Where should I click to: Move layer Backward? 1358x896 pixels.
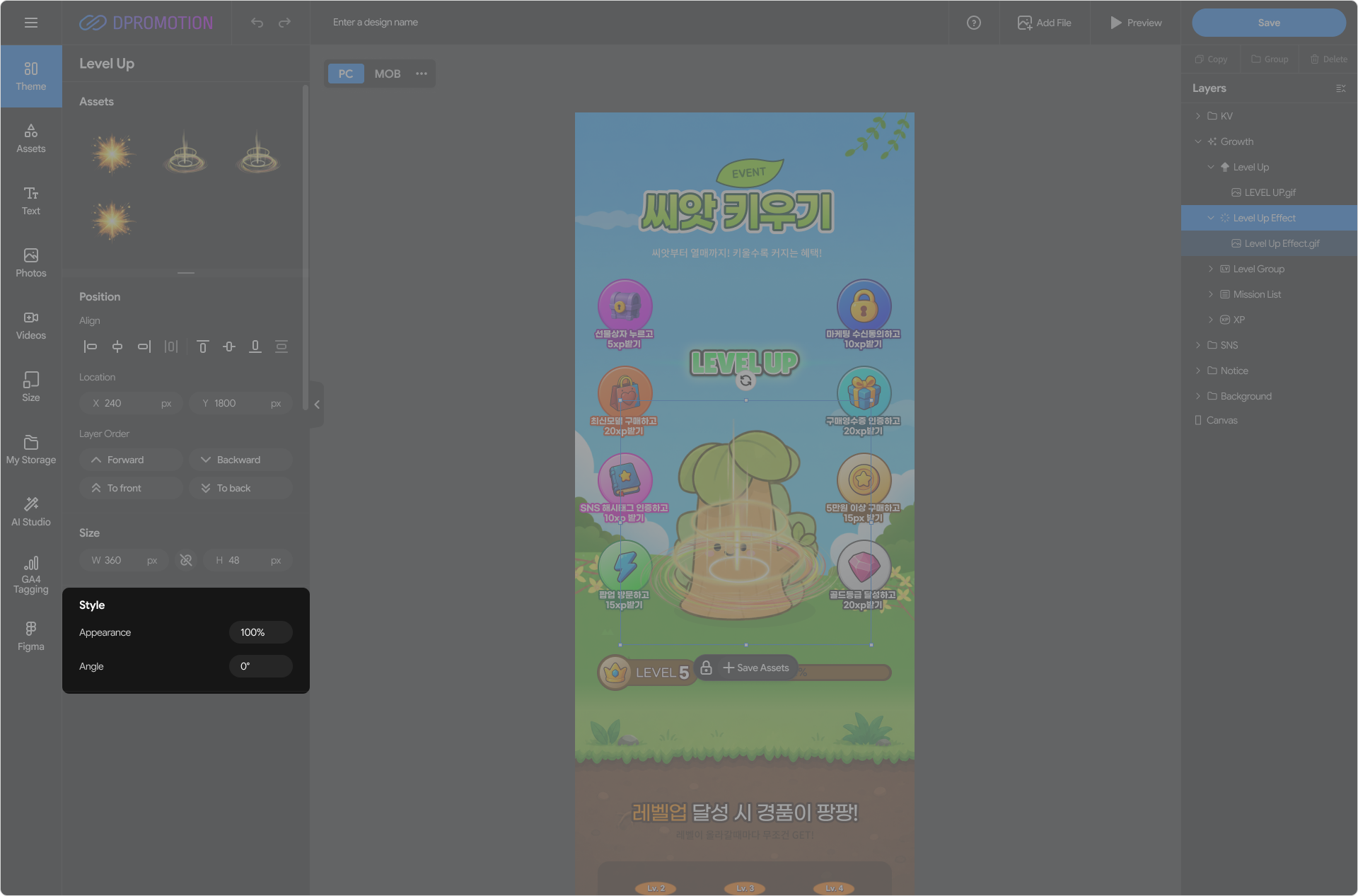[240, 460]
